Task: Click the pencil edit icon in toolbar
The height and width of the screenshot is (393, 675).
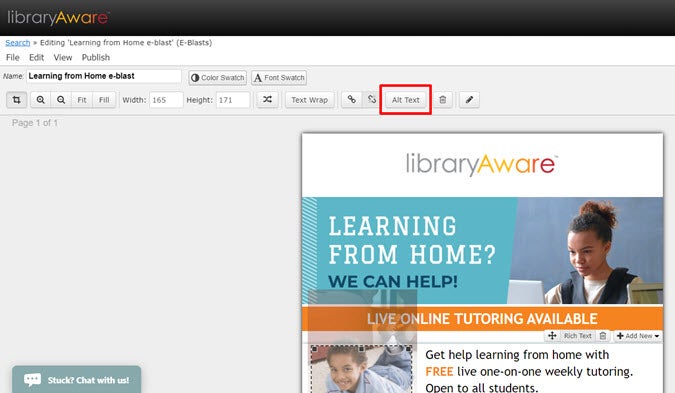Action: click(469, 100)
